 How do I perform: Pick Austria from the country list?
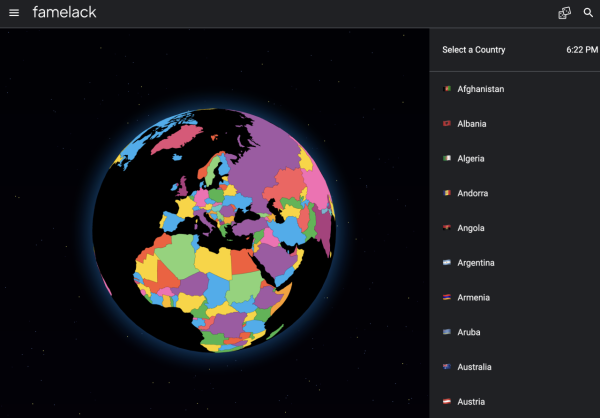471,402
